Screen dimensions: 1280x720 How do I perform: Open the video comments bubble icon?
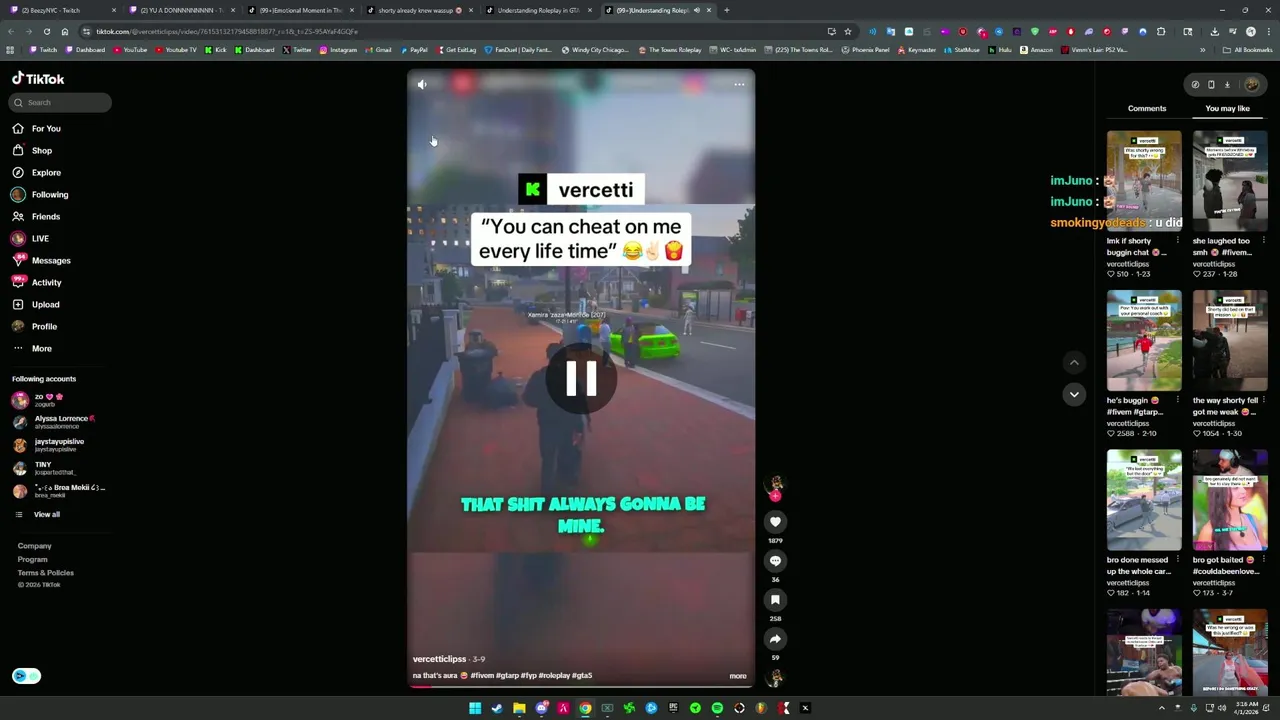(775, 561)
